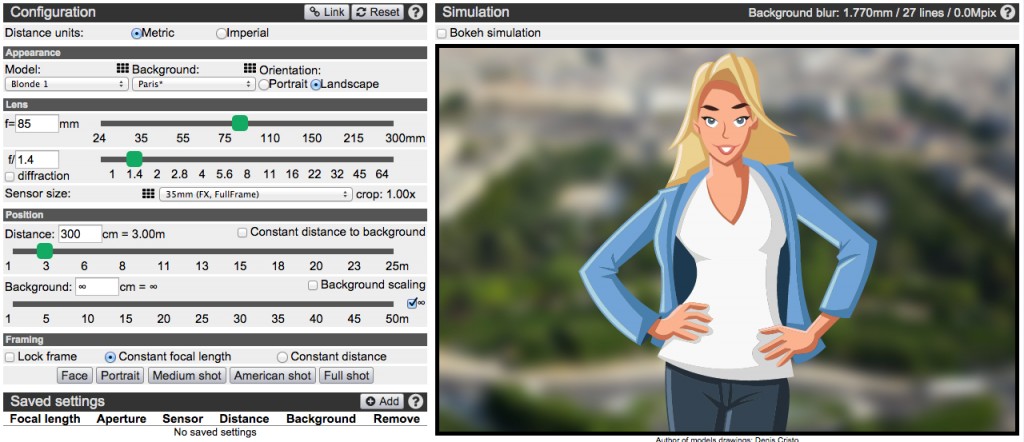Select Metric distance units
1024x442 pixels.
tap(136, 33)
